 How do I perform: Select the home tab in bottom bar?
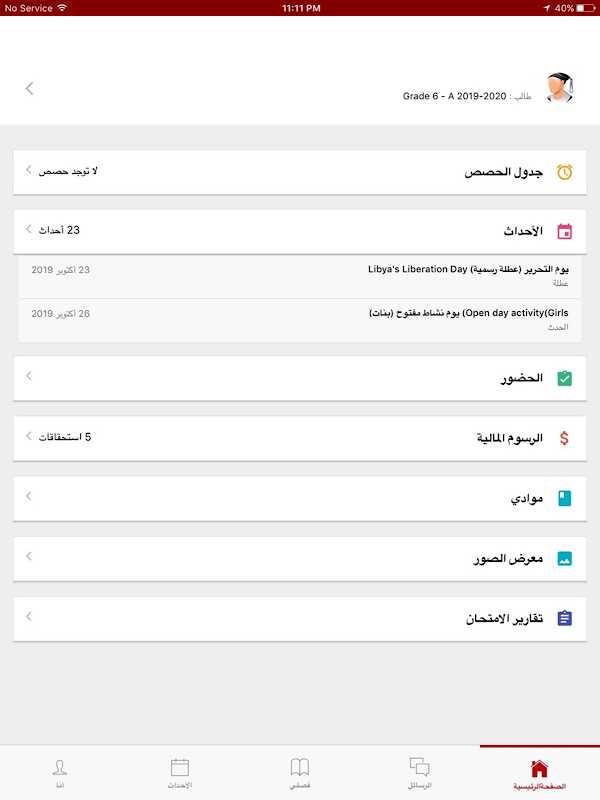[539, 773]
